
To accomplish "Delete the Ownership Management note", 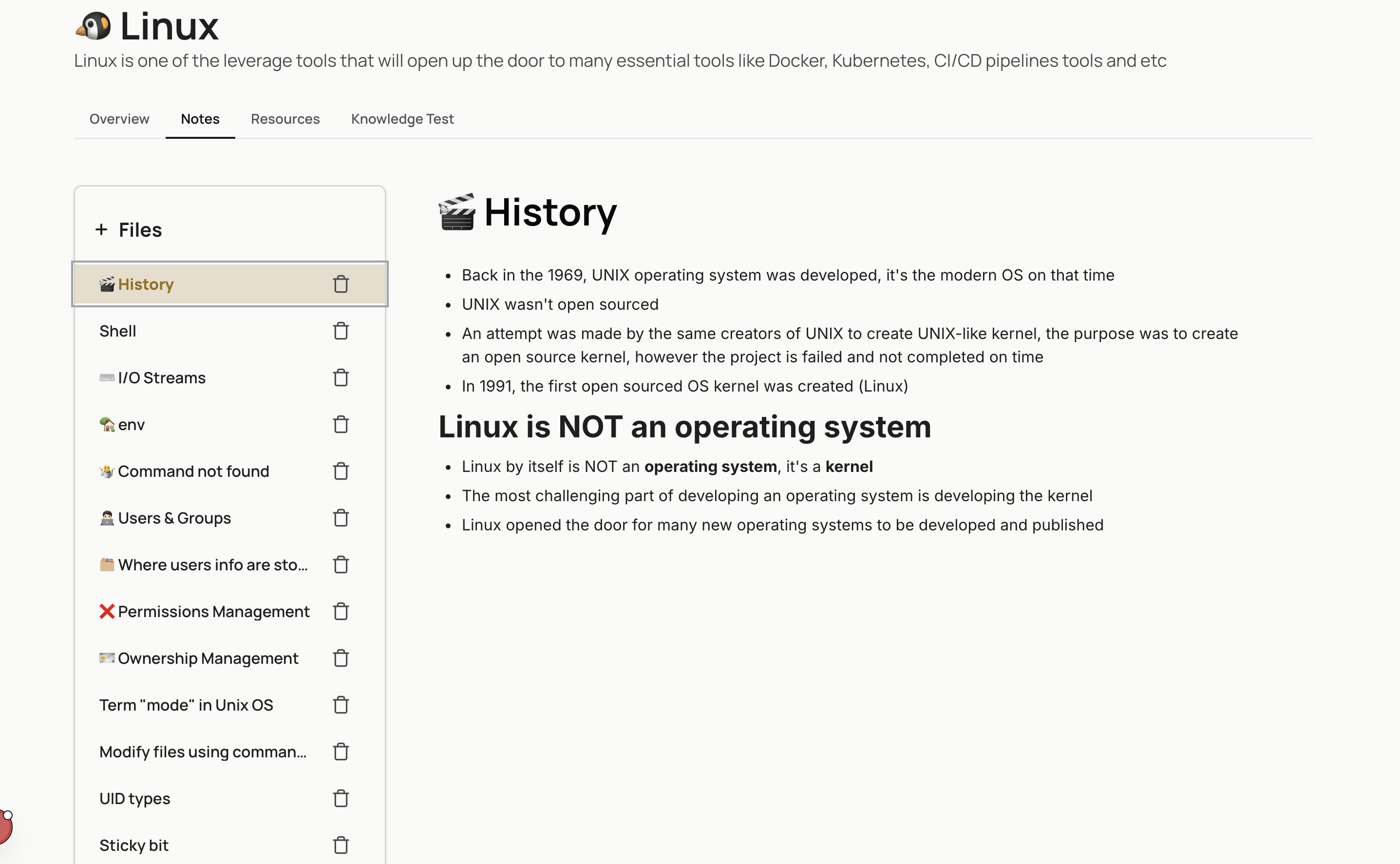I will click(341, 658).
